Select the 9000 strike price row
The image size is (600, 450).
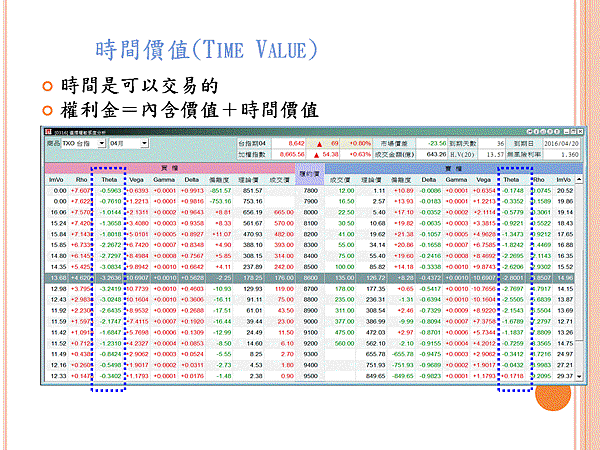[310, 322]
